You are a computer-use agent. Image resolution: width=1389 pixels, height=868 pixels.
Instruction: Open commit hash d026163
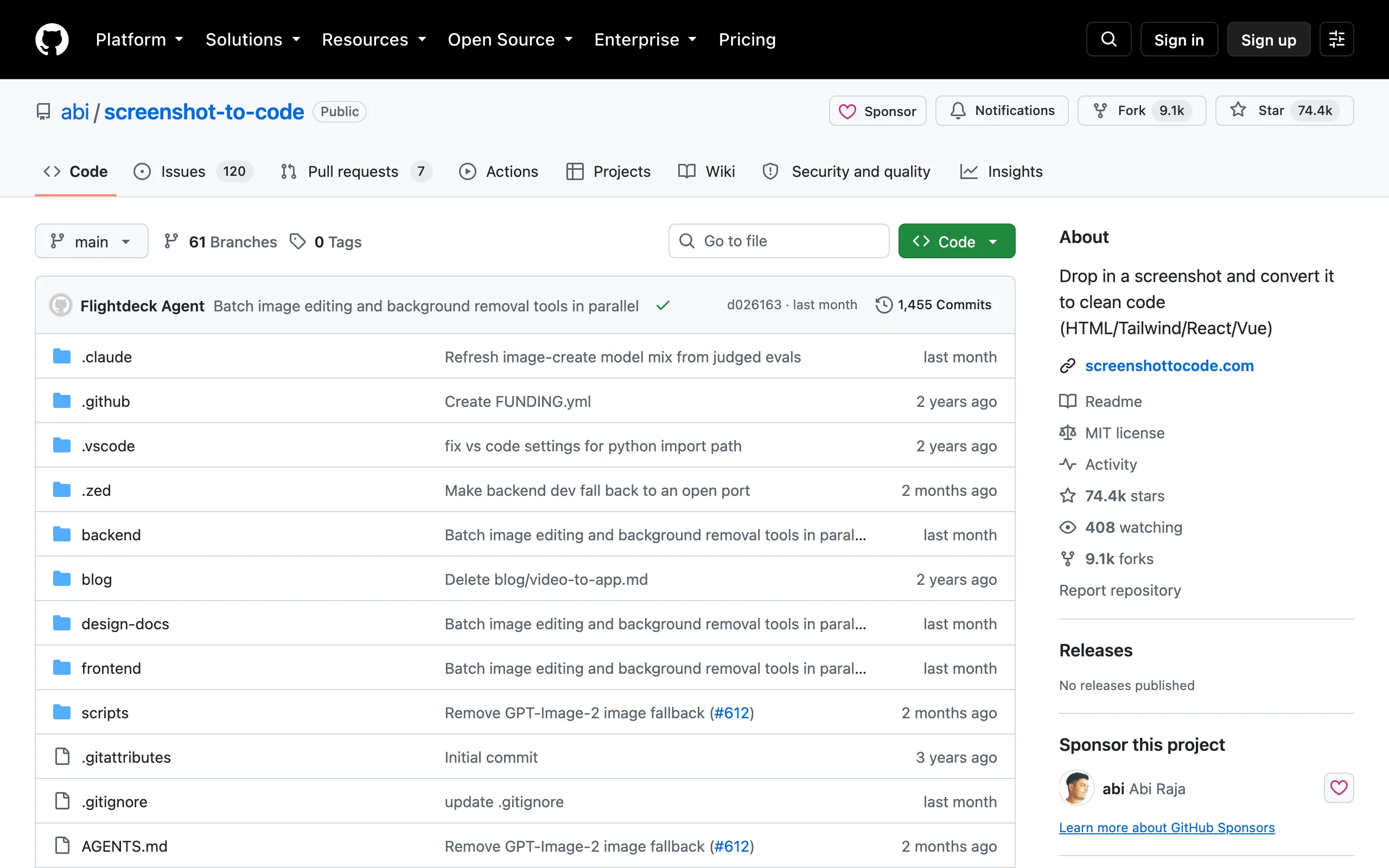[754, 305]
